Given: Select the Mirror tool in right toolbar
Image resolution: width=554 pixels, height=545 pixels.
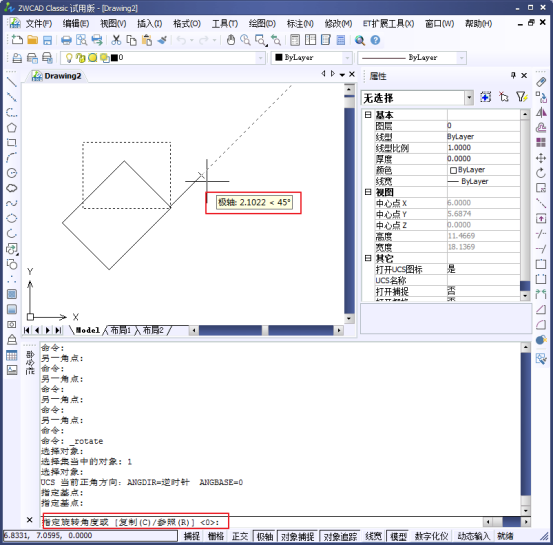Looking at the screenshot, I should click(x=541, y=112).
